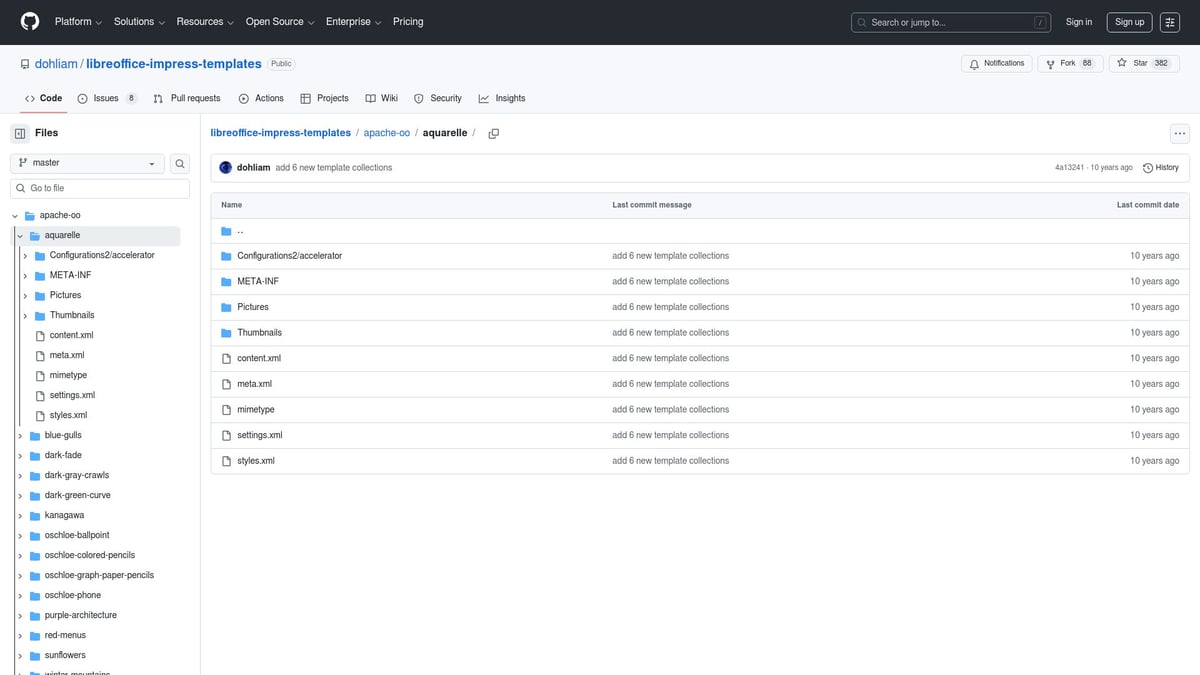Viewport: 1200px width, 675px height.
Task: Open the Projects tab
Action: pos(325,98)
